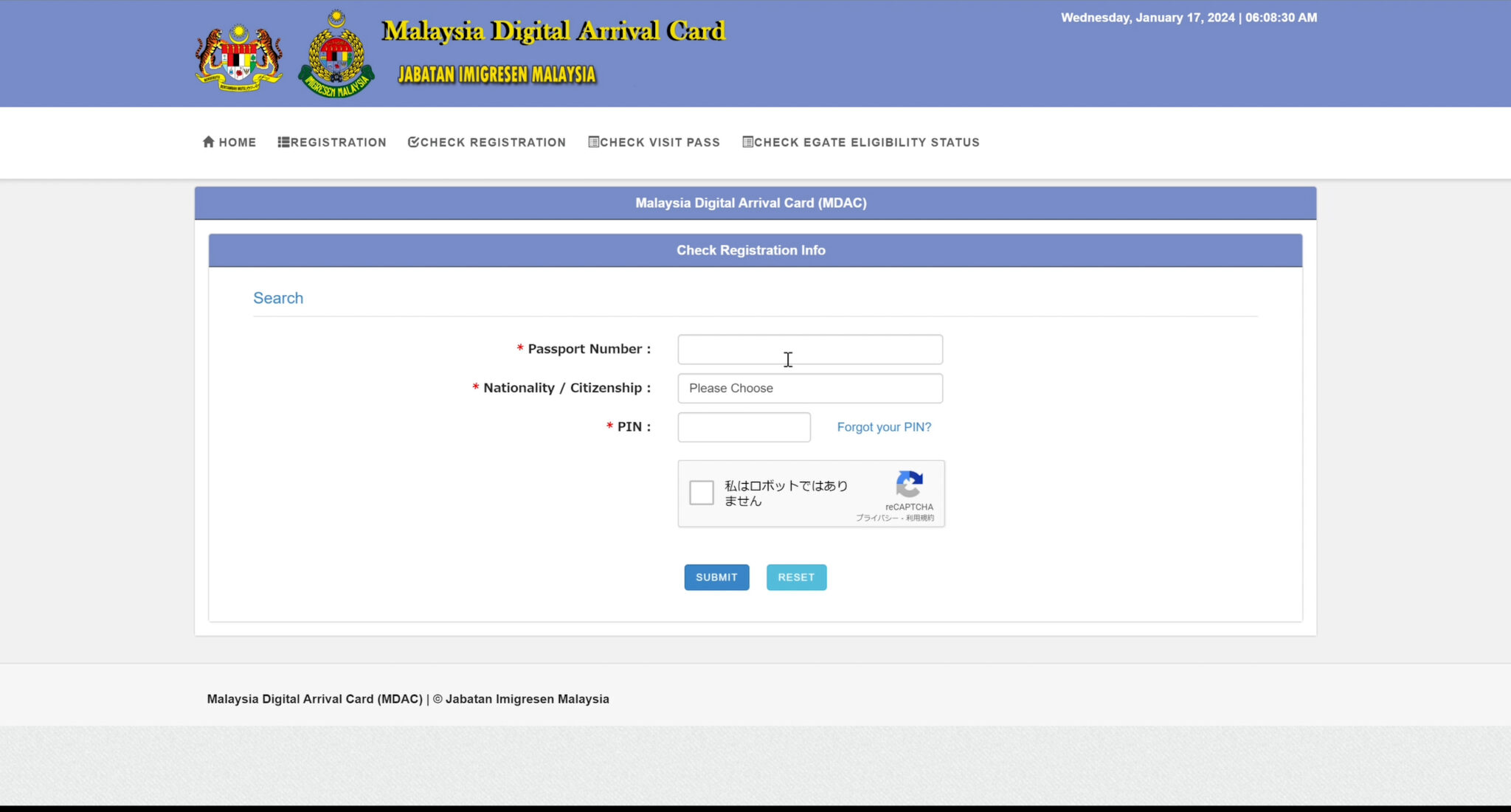Click inside the Passport Number field
The height and width of the screenshot is (812, 1511).
click(x=809, y=349)
